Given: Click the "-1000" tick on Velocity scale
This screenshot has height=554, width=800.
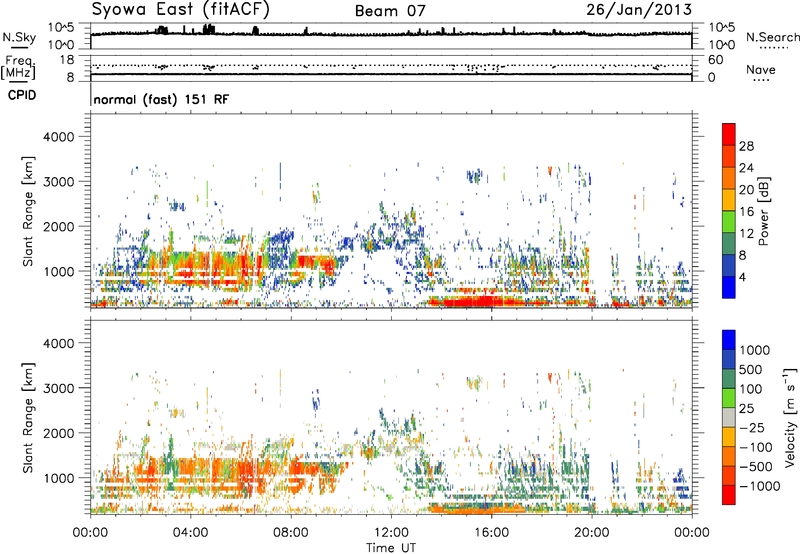Looking at the screenshot, I should pos(759,486).
